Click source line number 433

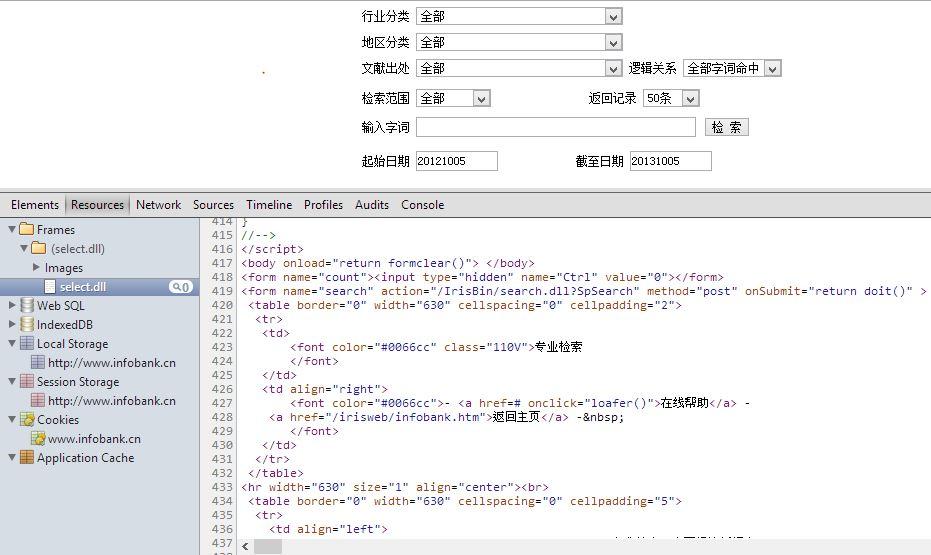tap(222, 487)
